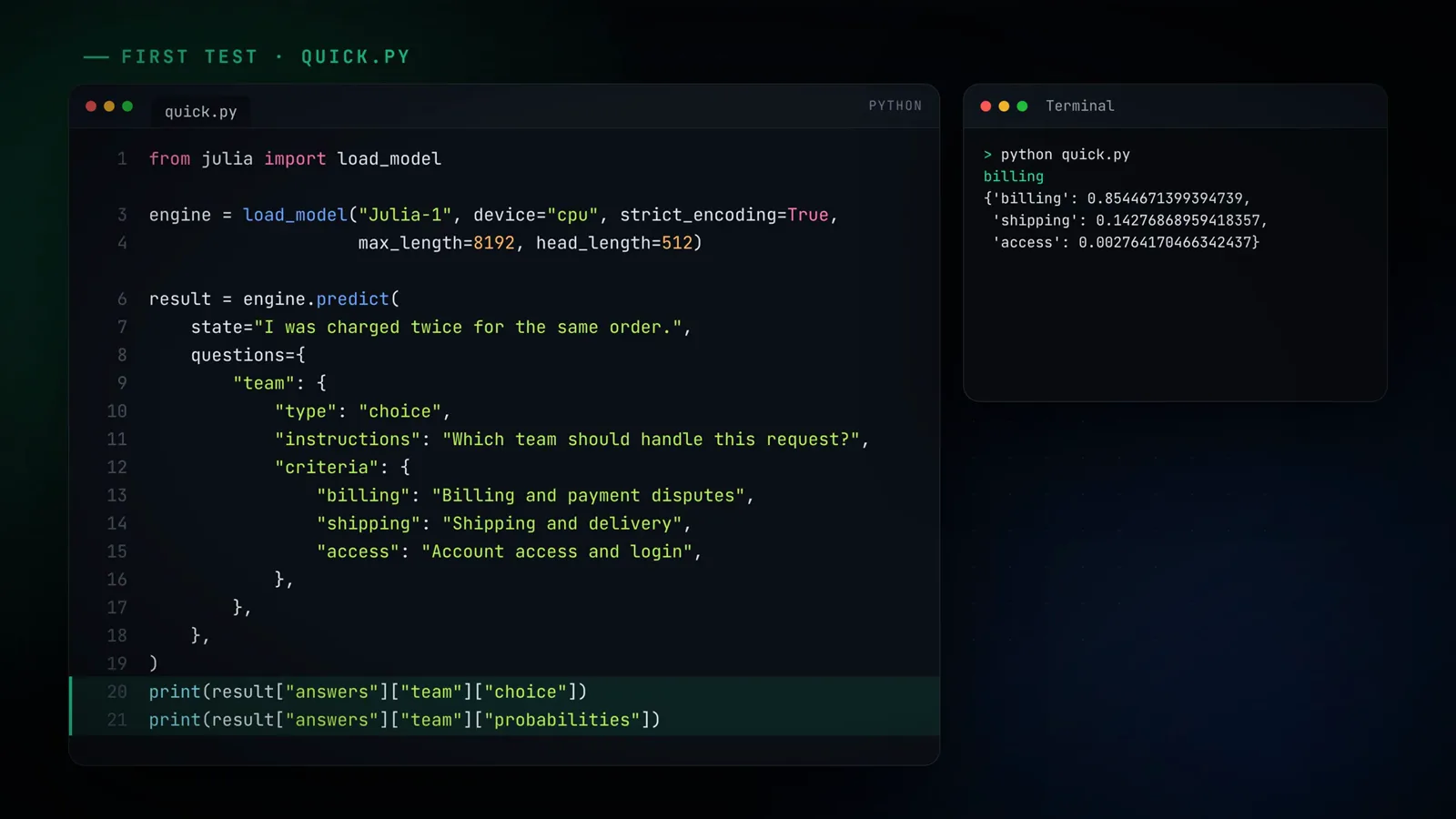The image size is (1456, 819).
Task: Click "load_model" in the import line
Action: coord(389,159)
